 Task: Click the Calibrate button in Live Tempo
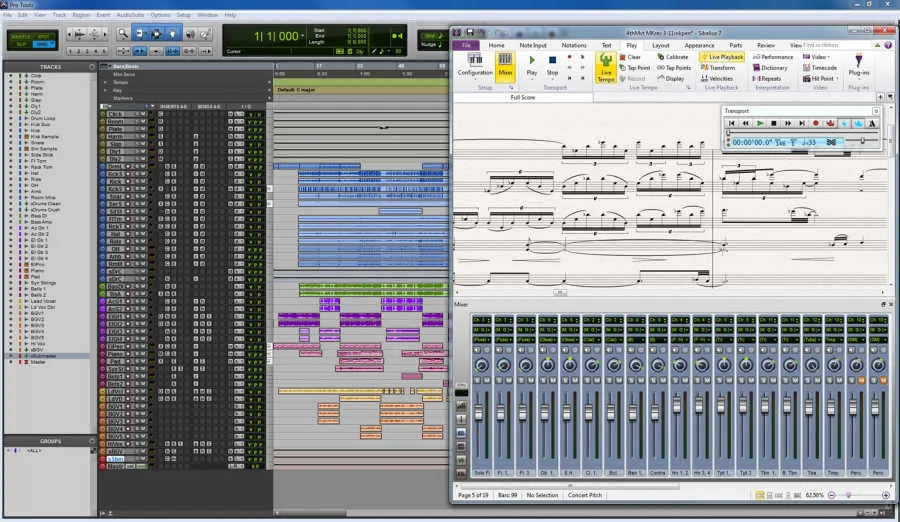(x=673, y=57)
